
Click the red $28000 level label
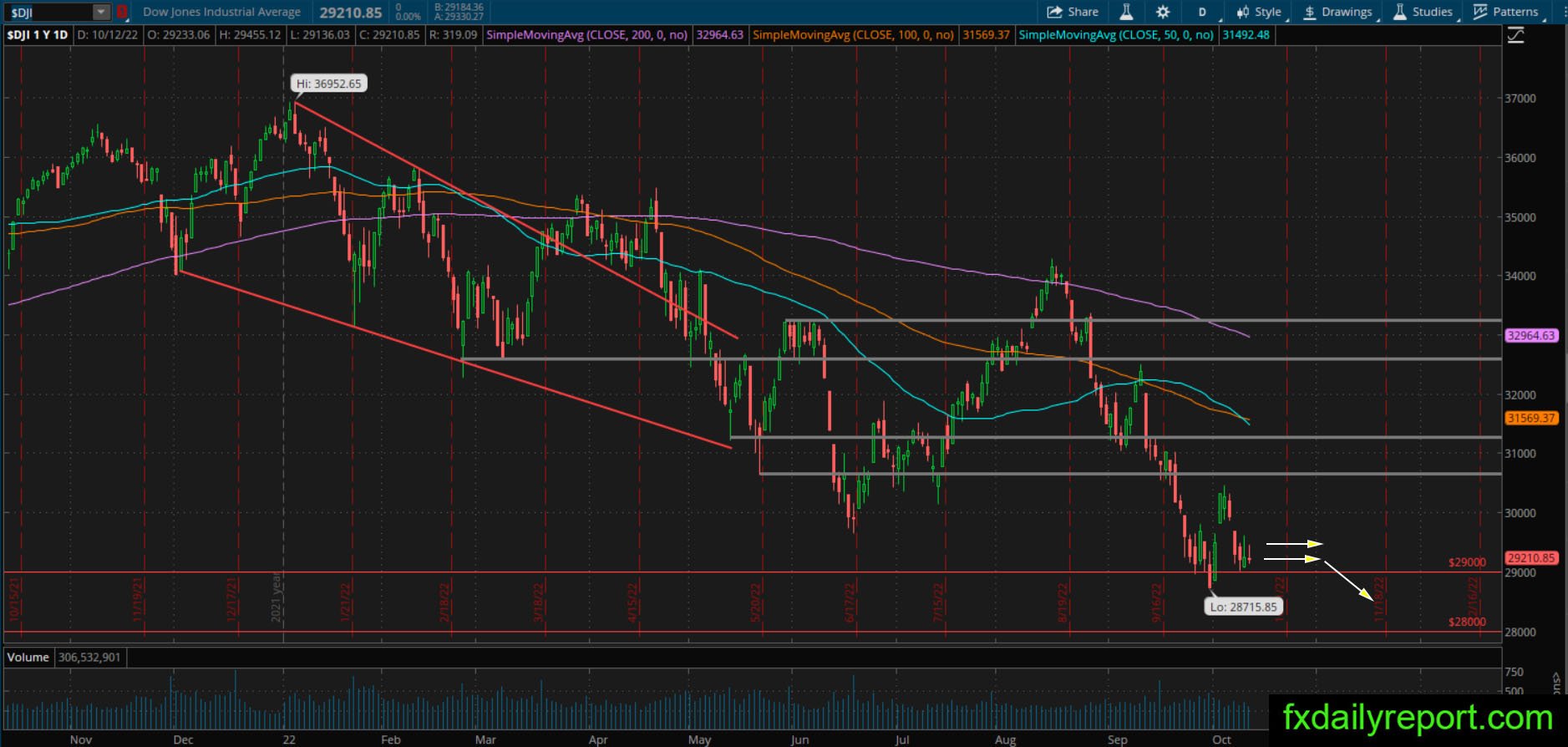click(1467, 622)
